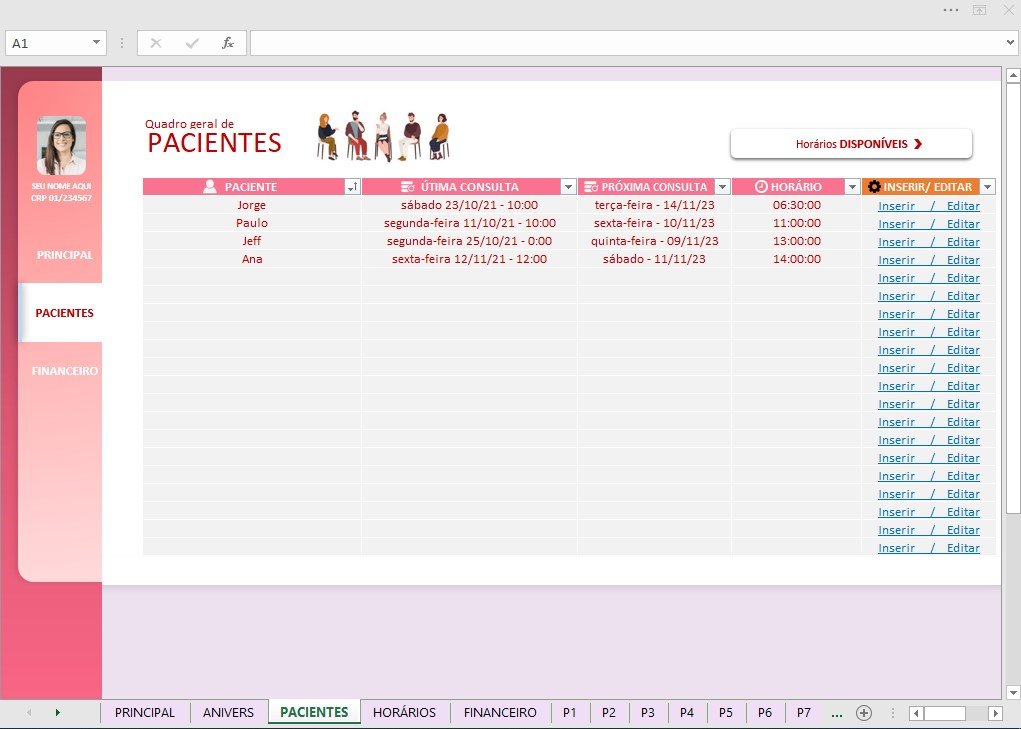Image resolution: width=1021 pixels, height=729 pixels.
Task: Click the Horários DISPONÍVEIS button
Action: coord(851,144)
